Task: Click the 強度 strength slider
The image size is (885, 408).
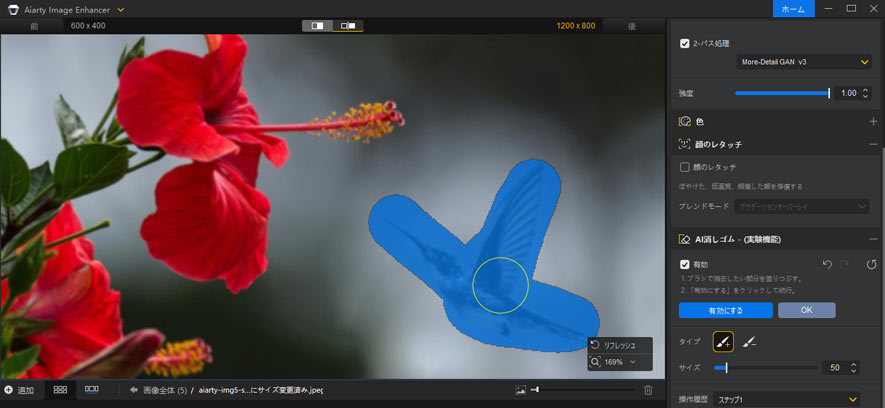Action: (x=782, y=93)
